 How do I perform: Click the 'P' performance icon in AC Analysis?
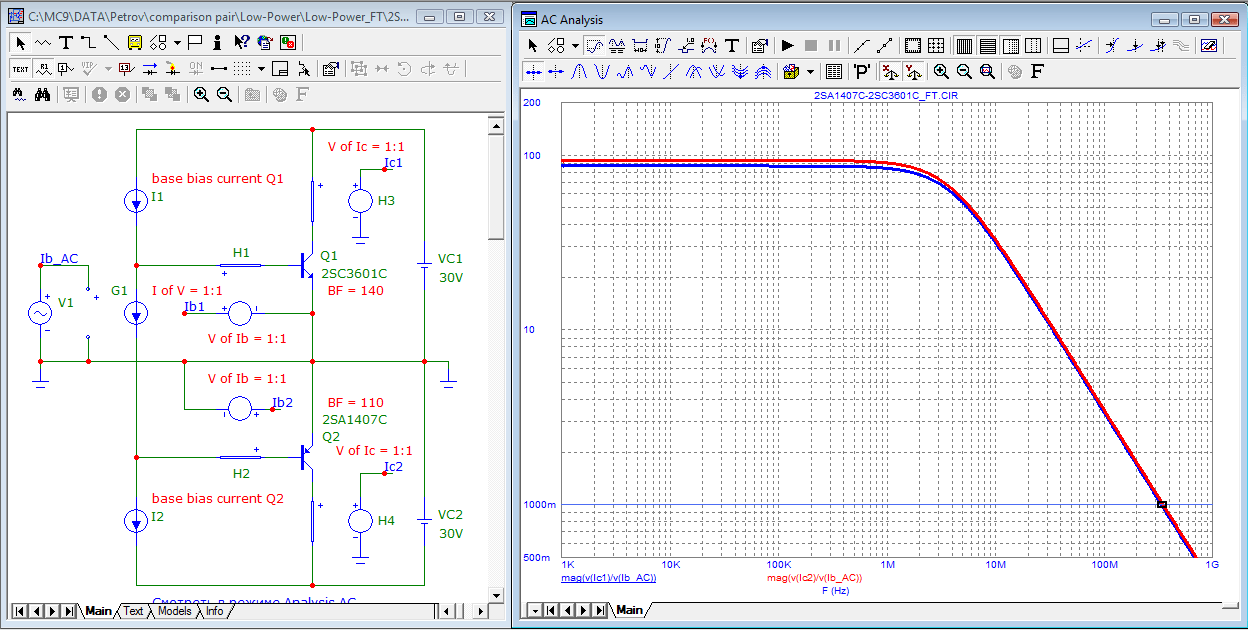pyautogui.click(x=862, y=72)
